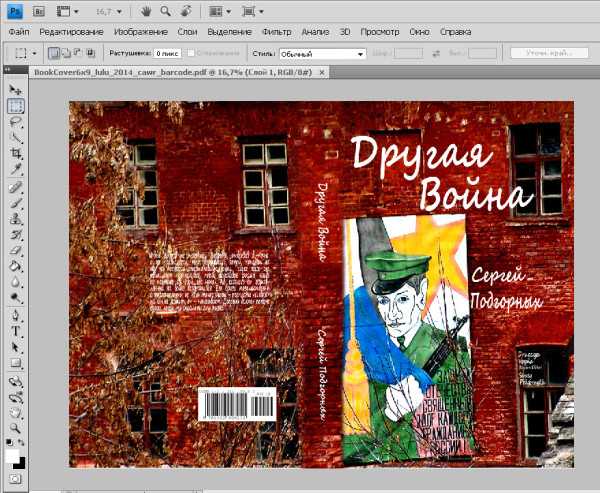
Task: Select the Healing Brush tool
Action: [x=16, y=188]
